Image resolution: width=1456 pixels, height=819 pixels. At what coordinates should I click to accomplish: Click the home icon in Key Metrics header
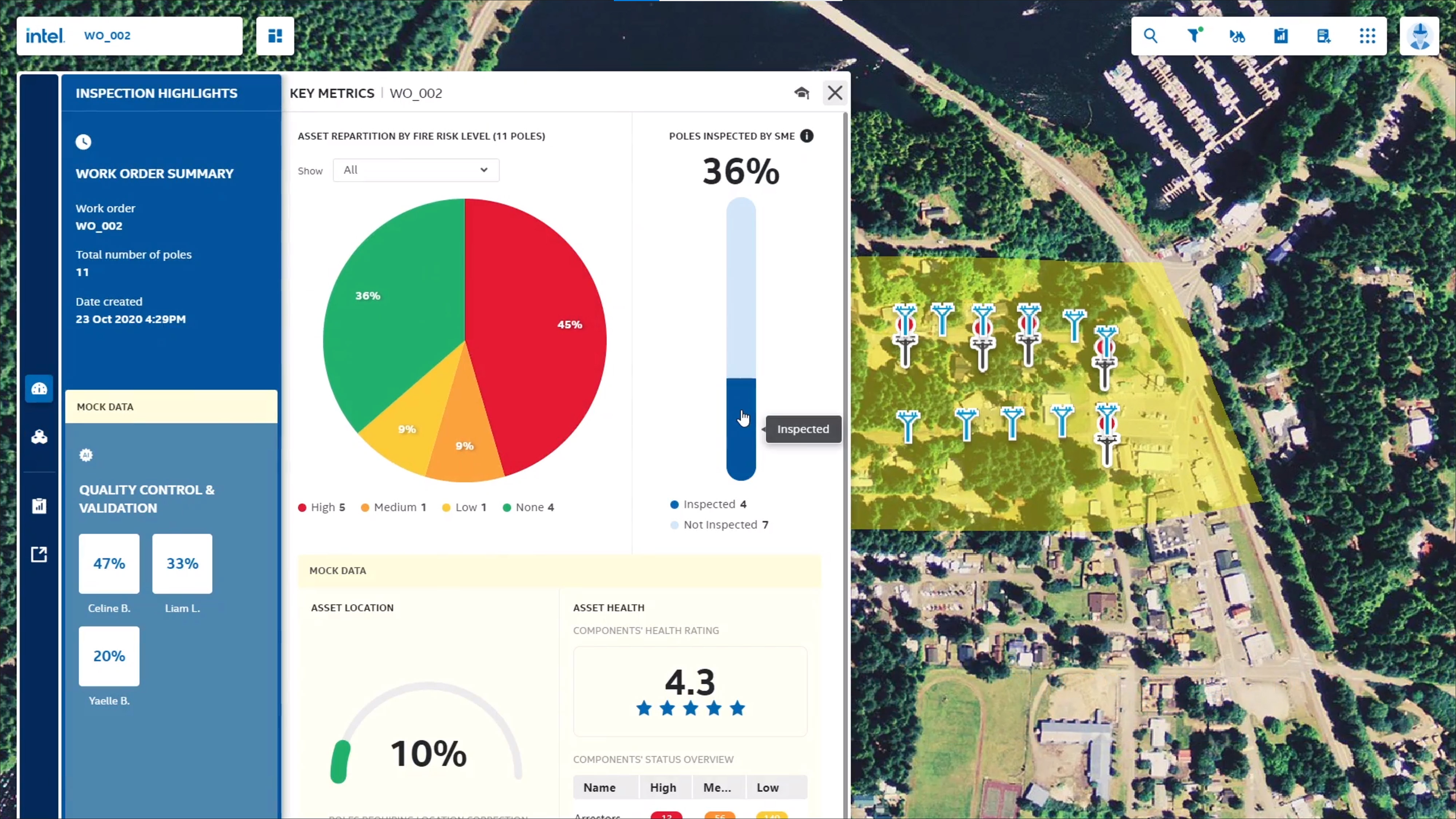click(802, 93)
